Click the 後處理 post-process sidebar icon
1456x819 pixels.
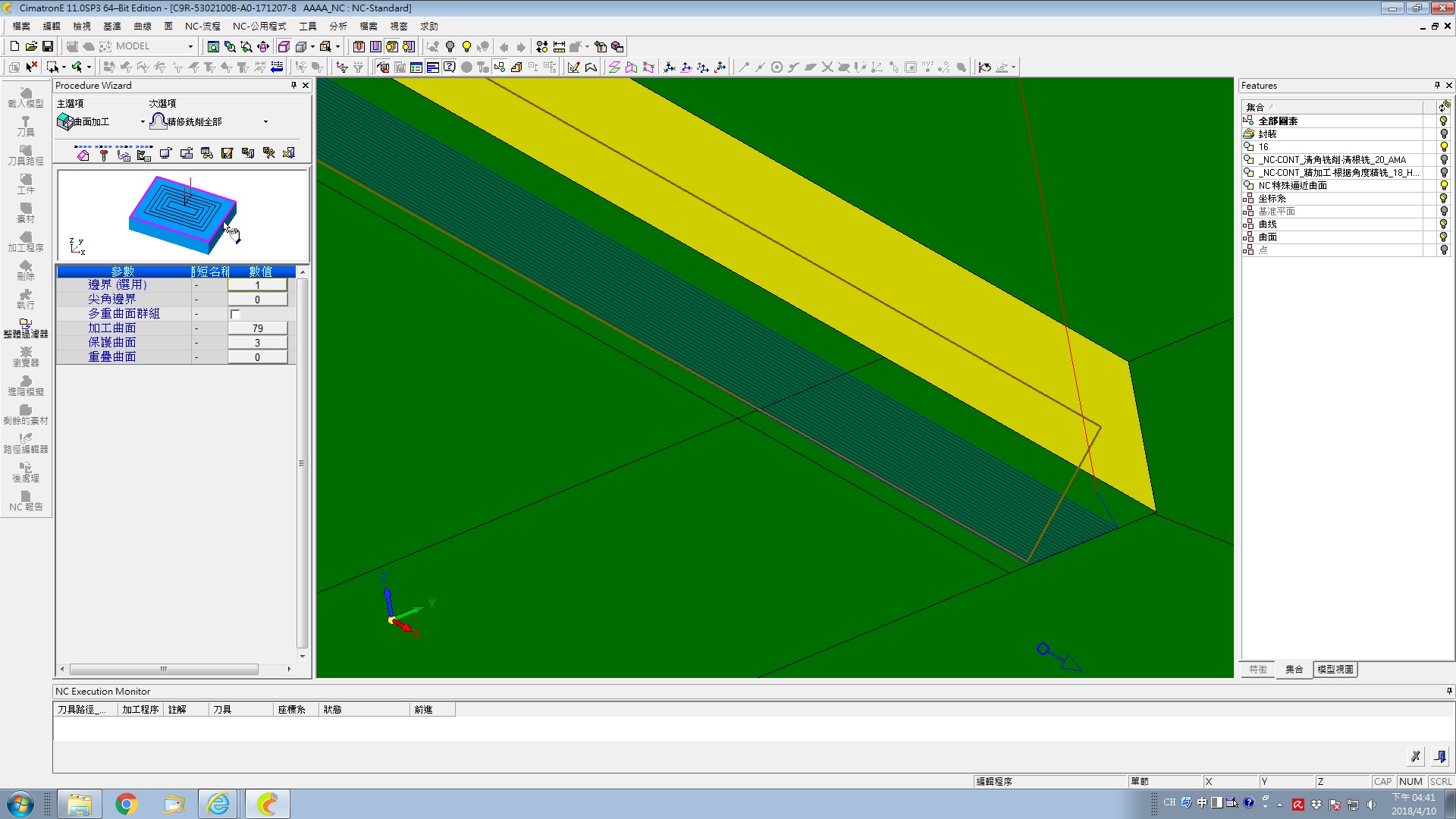tap(26, 472)
